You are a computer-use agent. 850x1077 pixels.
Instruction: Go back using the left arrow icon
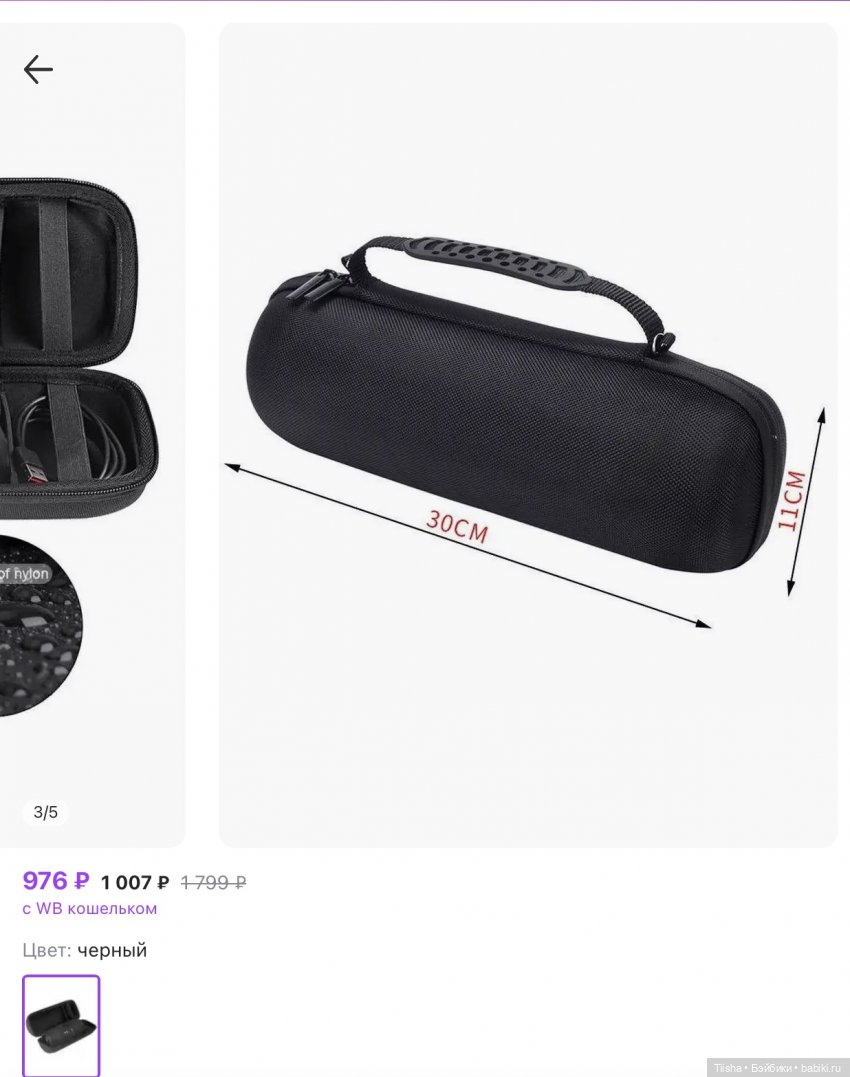tap(38, 69)
